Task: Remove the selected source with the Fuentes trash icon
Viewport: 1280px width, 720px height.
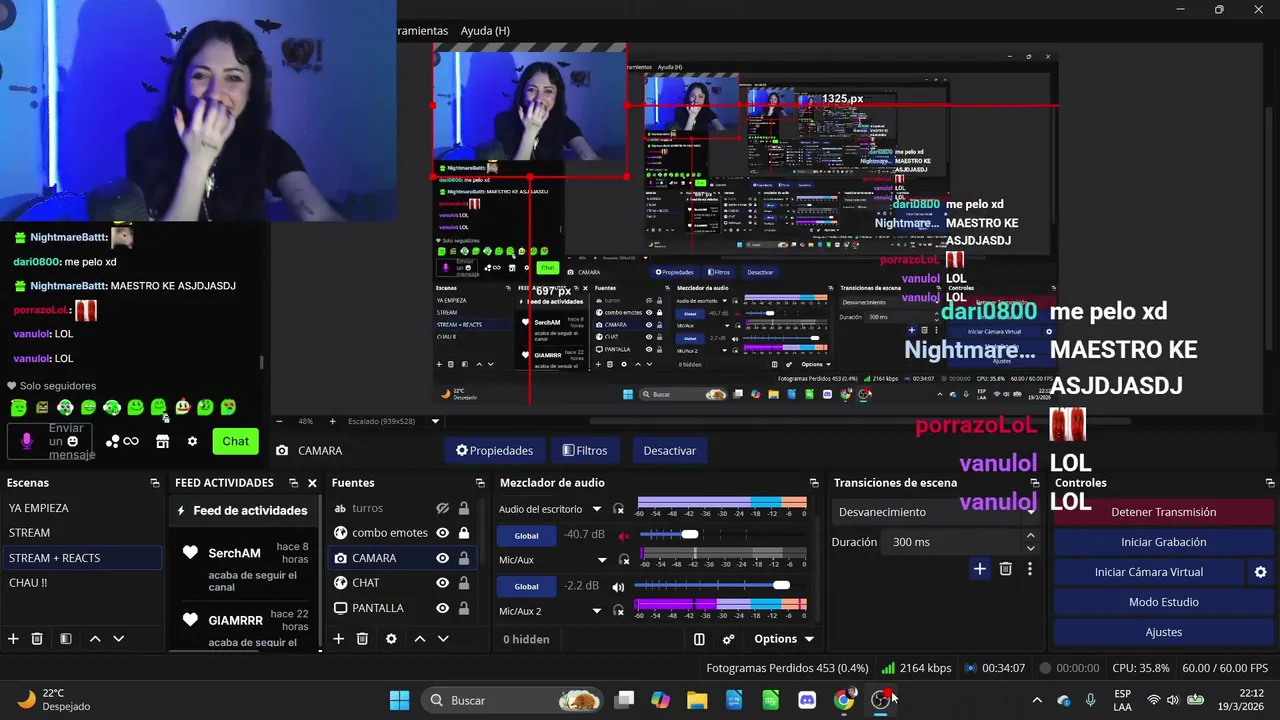Action: point(362,639)
